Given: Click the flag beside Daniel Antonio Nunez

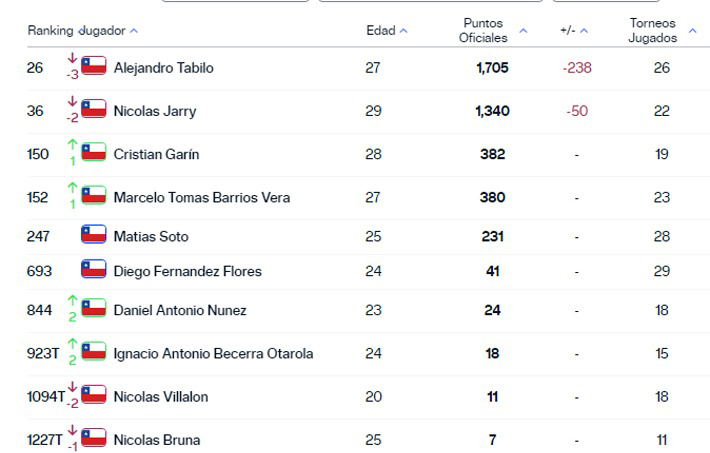Looking at the screenshot, I should [x=94, y=309].
